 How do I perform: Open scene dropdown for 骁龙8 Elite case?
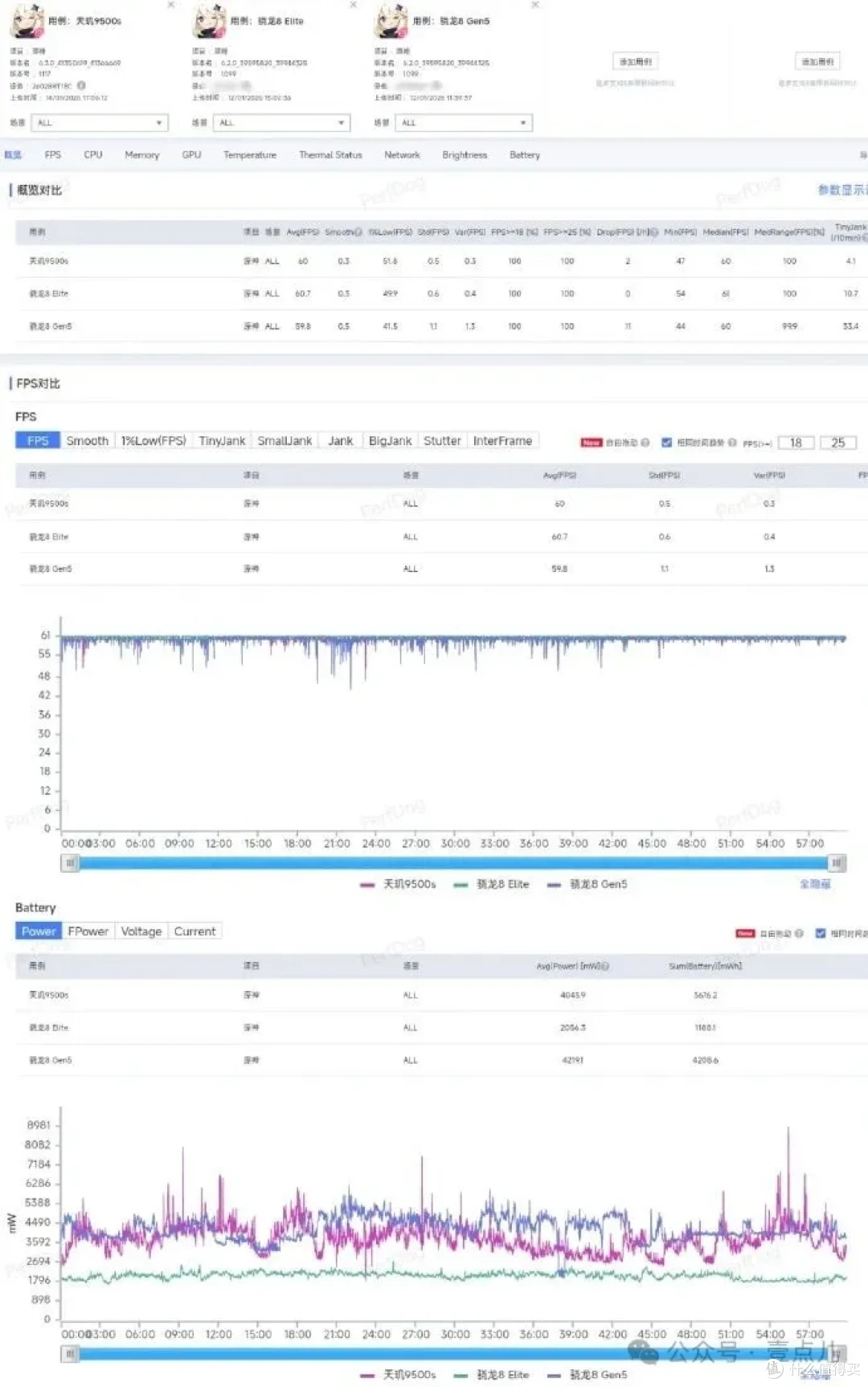tap(282, 123)
